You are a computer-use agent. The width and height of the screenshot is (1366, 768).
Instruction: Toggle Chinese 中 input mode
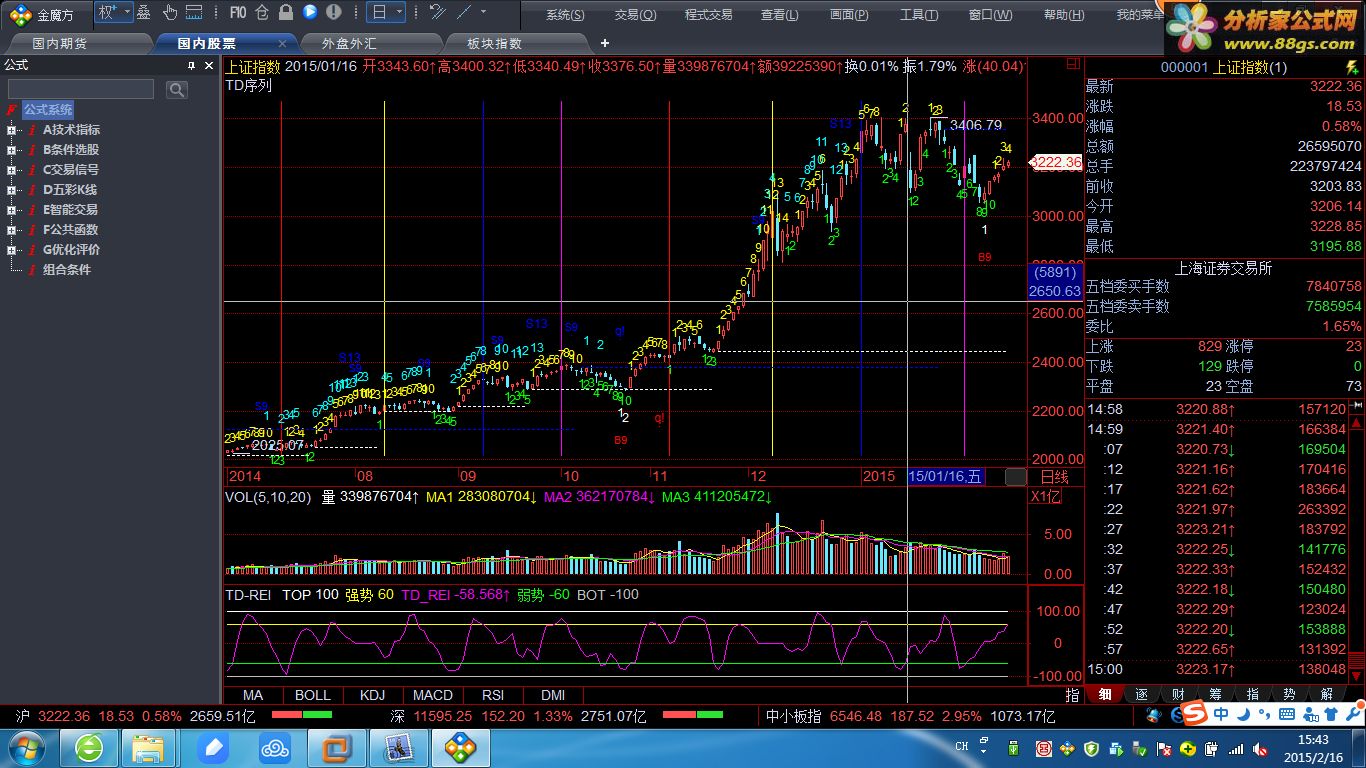click(1222, 713)
